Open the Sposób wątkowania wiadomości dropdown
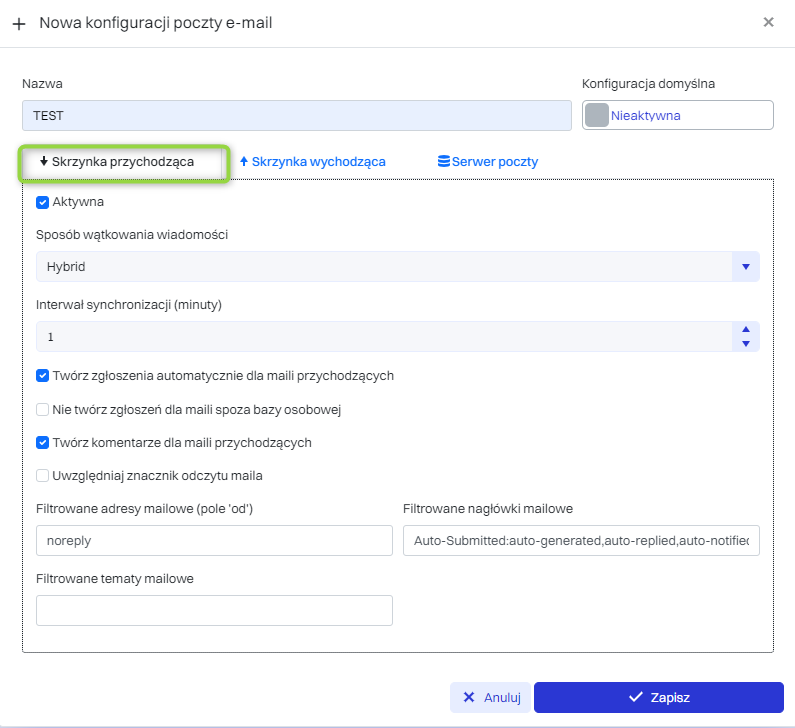Screen dimensions: 795x728 tap(745, 267)
